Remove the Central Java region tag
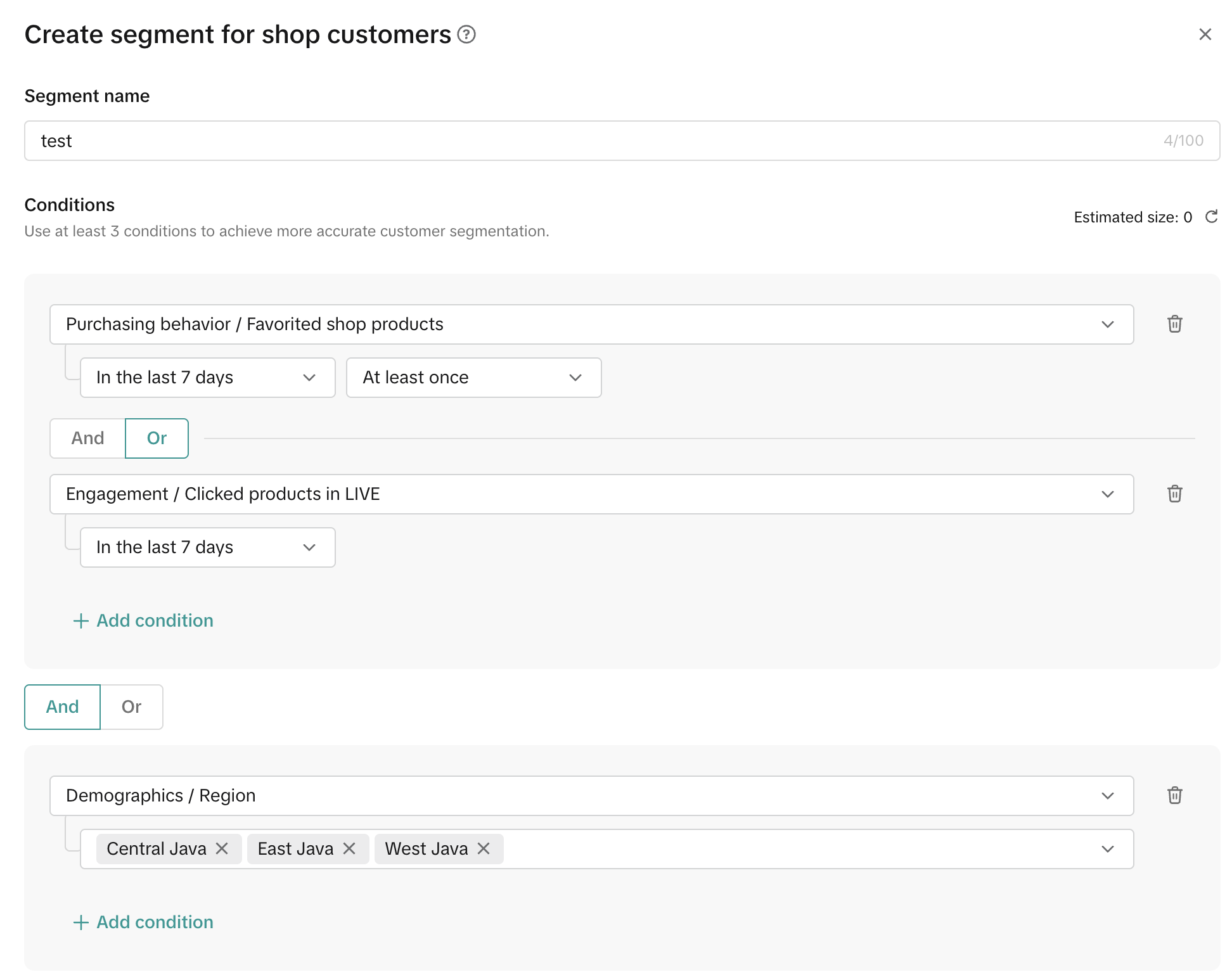This screenshot has height=977, width=1232. coord(222,848)
